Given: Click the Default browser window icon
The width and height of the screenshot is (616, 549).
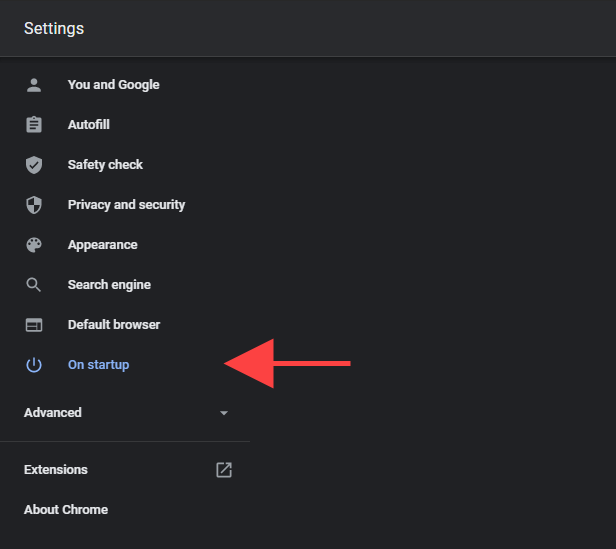Looking at the screenshot, I should point(34,325).
